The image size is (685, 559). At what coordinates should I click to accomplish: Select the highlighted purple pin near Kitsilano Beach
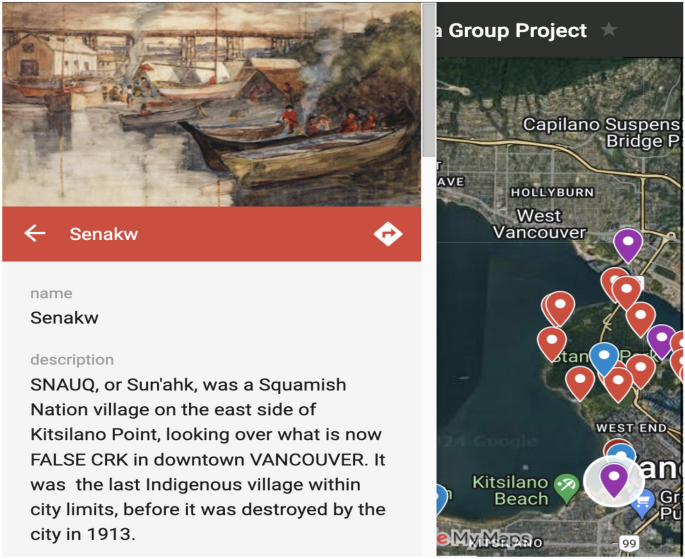(614, 480)
